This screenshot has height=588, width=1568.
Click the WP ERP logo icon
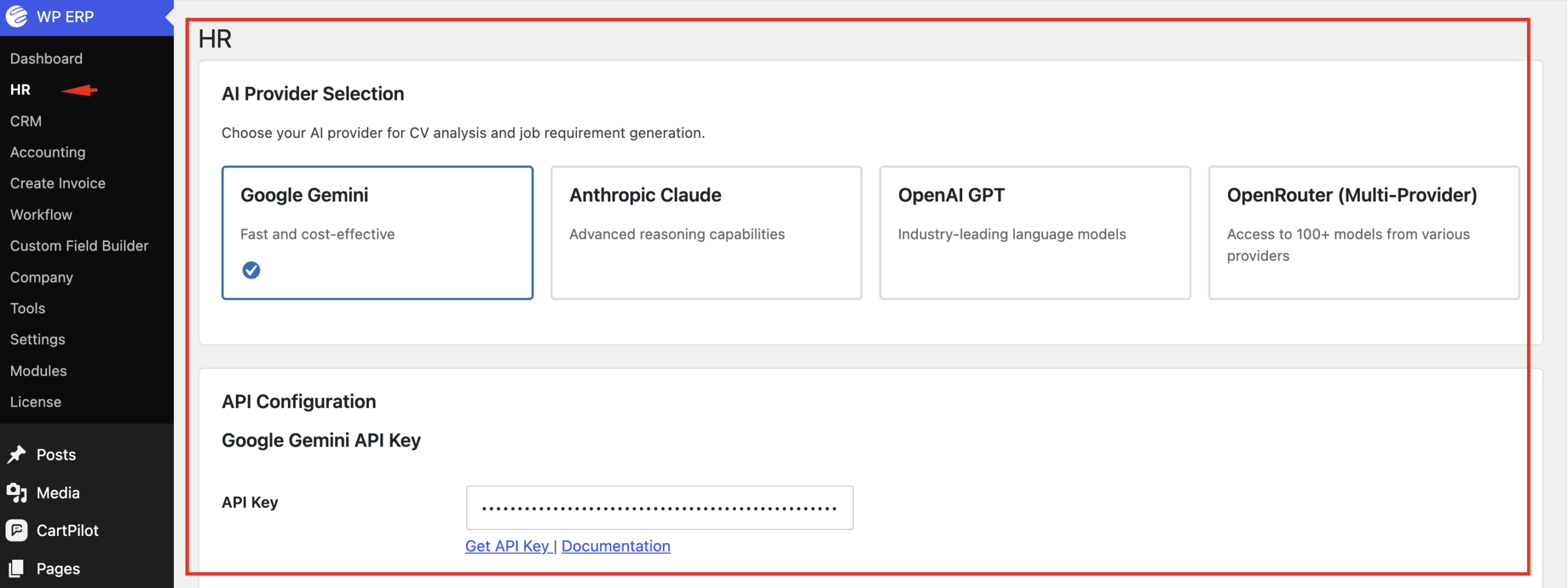(x=17, y=17)
